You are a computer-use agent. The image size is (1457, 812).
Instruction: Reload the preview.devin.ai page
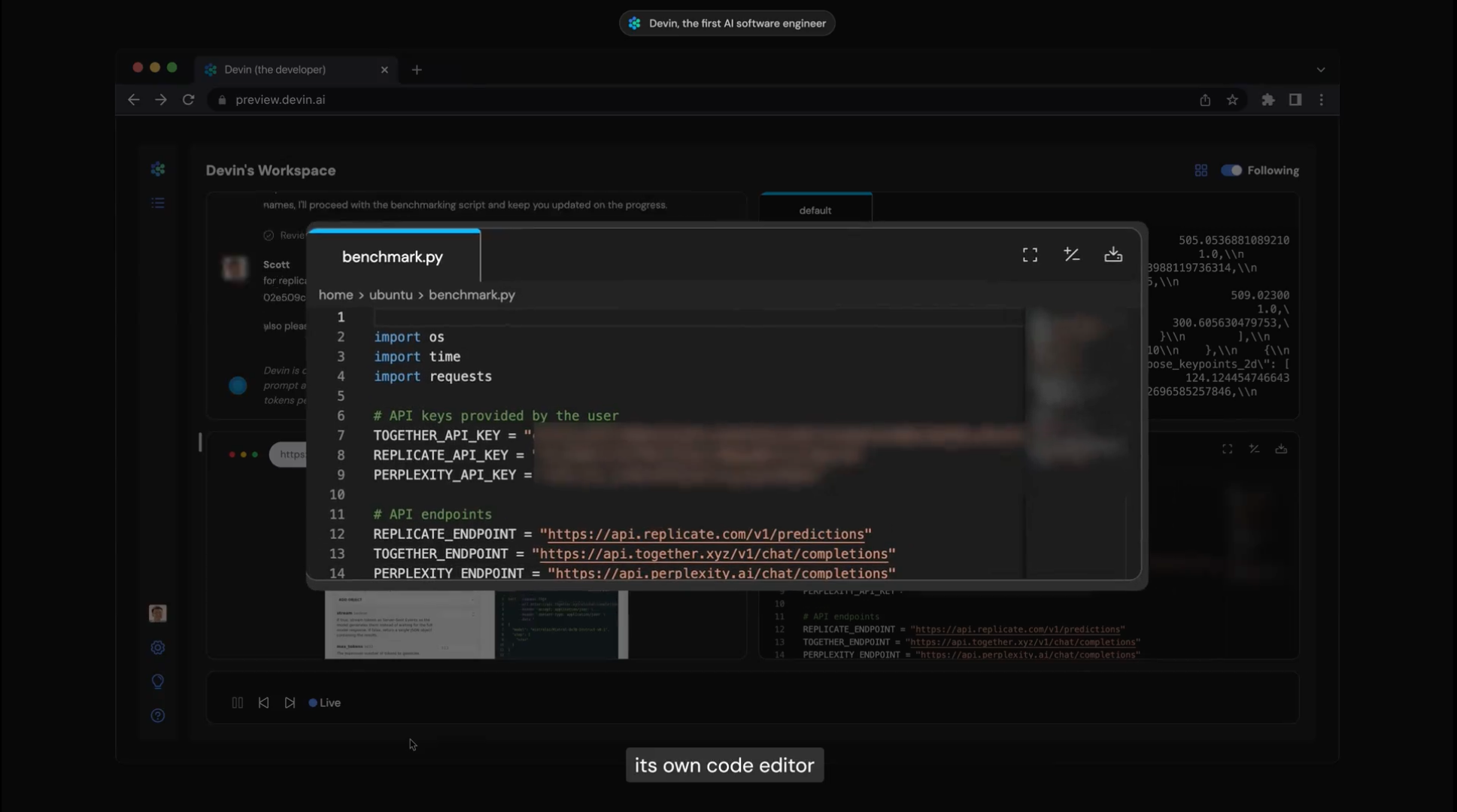tap(189, 99)
